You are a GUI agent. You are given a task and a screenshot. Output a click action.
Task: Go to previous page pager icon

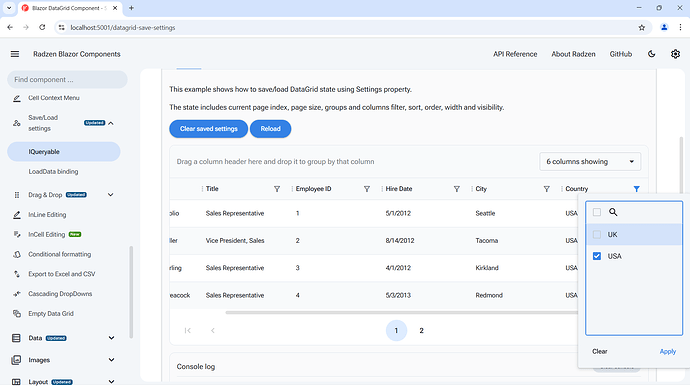[213, 331]
